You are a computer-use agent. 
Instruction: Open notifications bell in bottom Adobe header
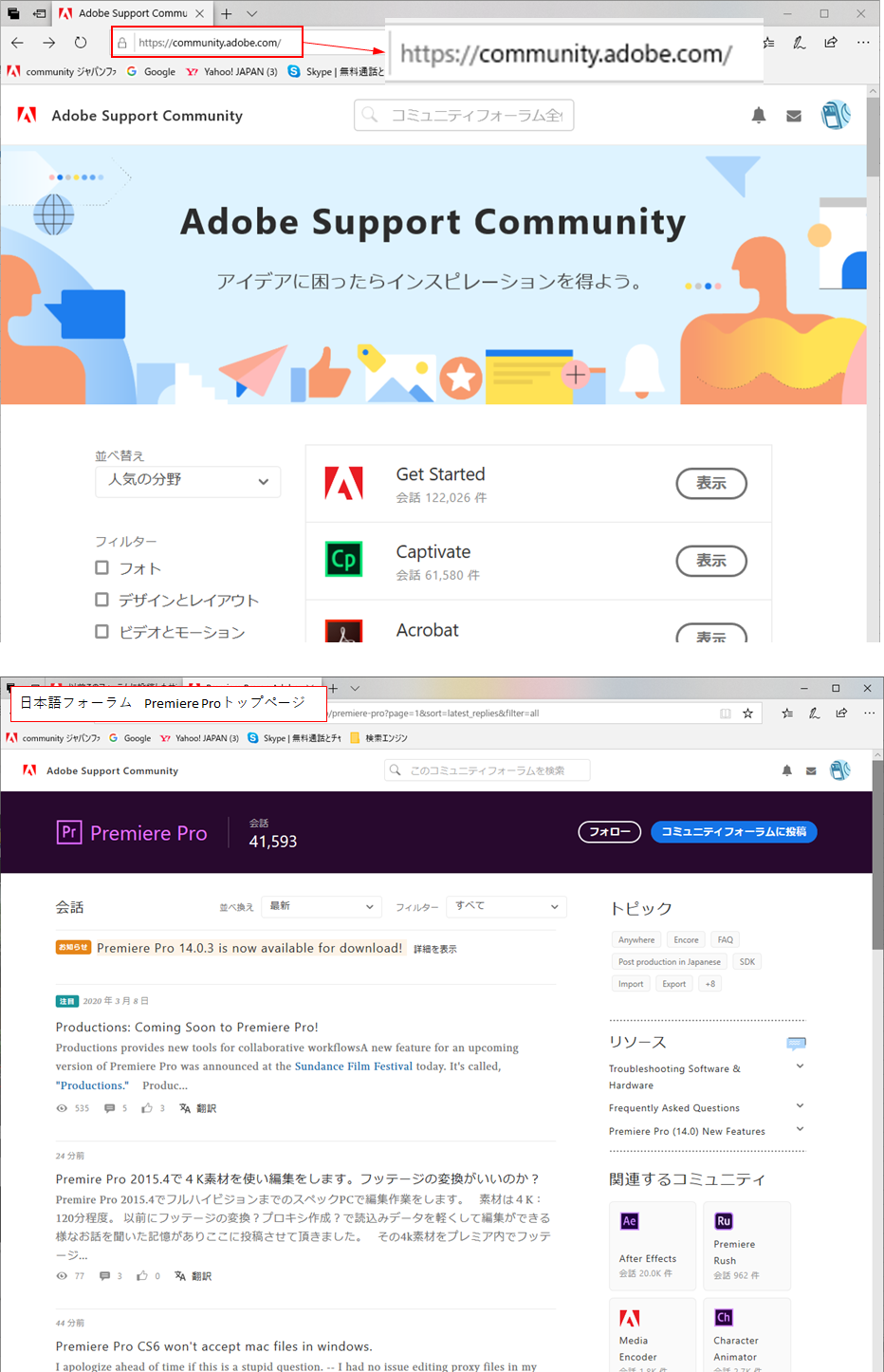(786, 770)
